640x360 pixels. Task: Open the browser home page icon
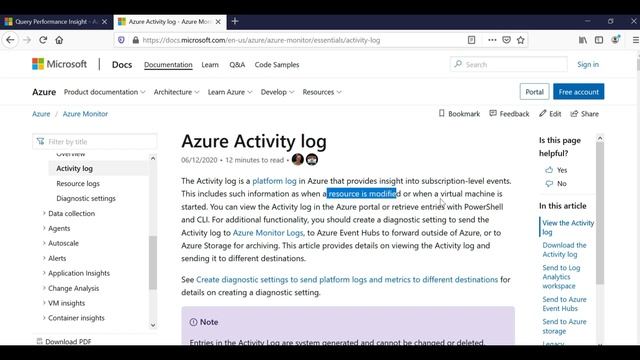coord(59,40)
